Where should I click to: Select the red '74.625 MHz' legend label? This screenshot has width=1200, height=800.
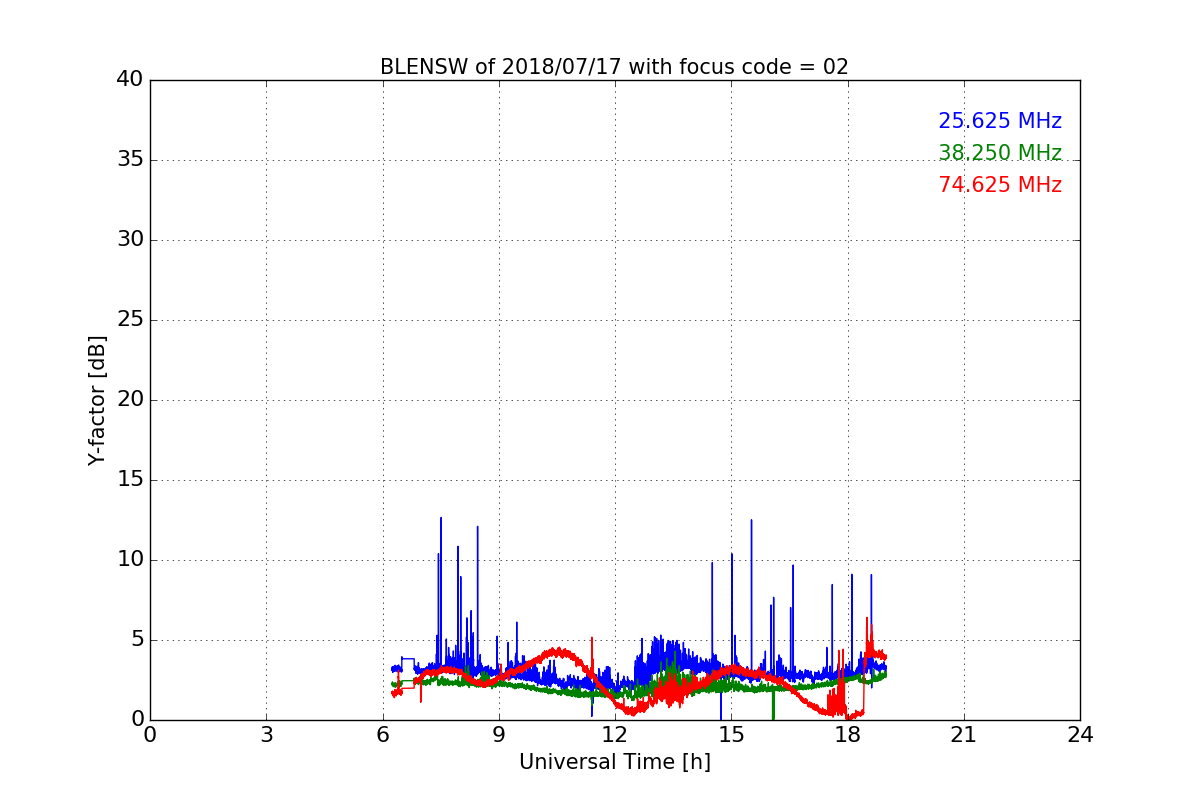(1000, 185)
